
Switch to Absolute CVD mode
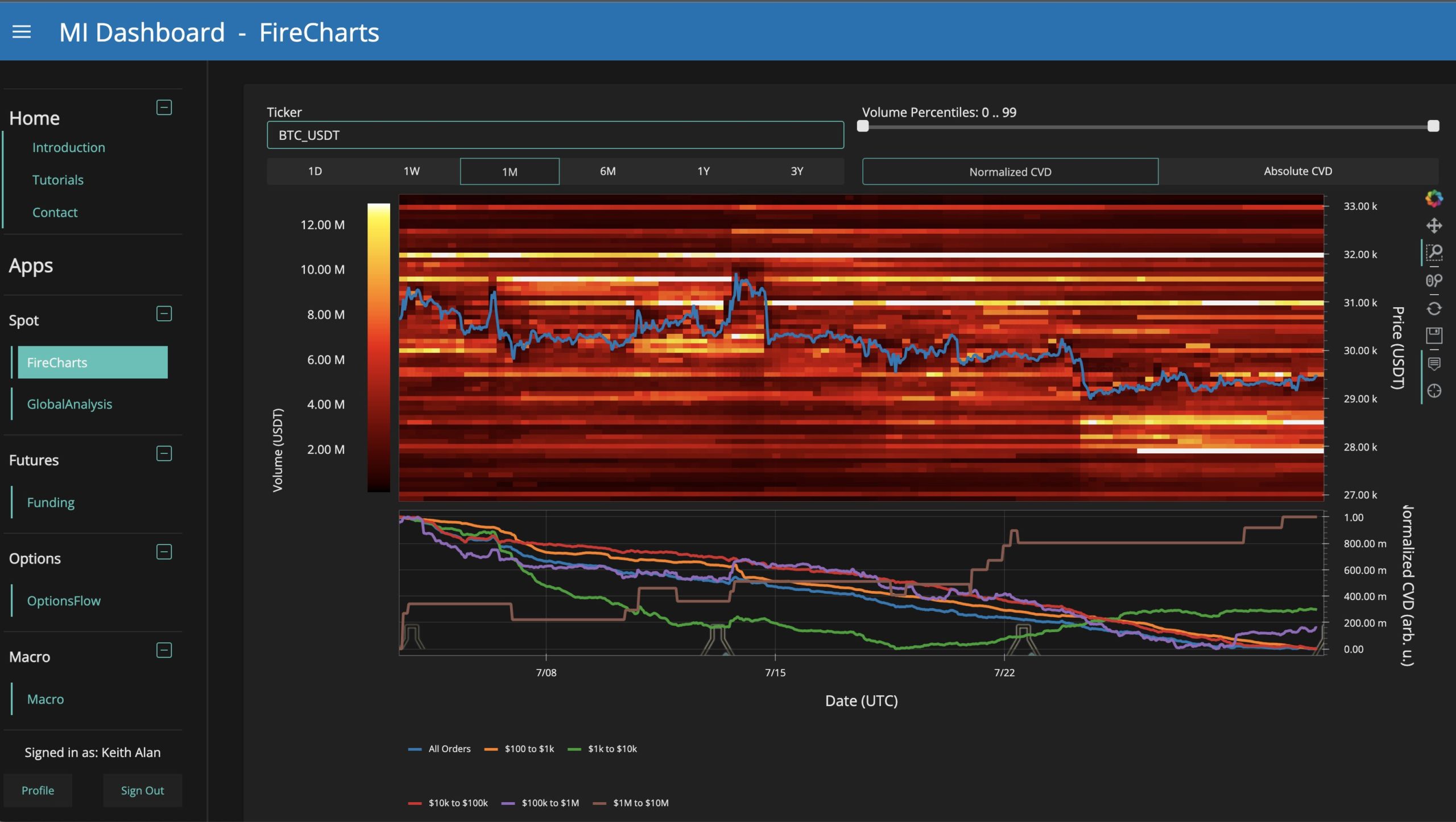point(1297,171)
